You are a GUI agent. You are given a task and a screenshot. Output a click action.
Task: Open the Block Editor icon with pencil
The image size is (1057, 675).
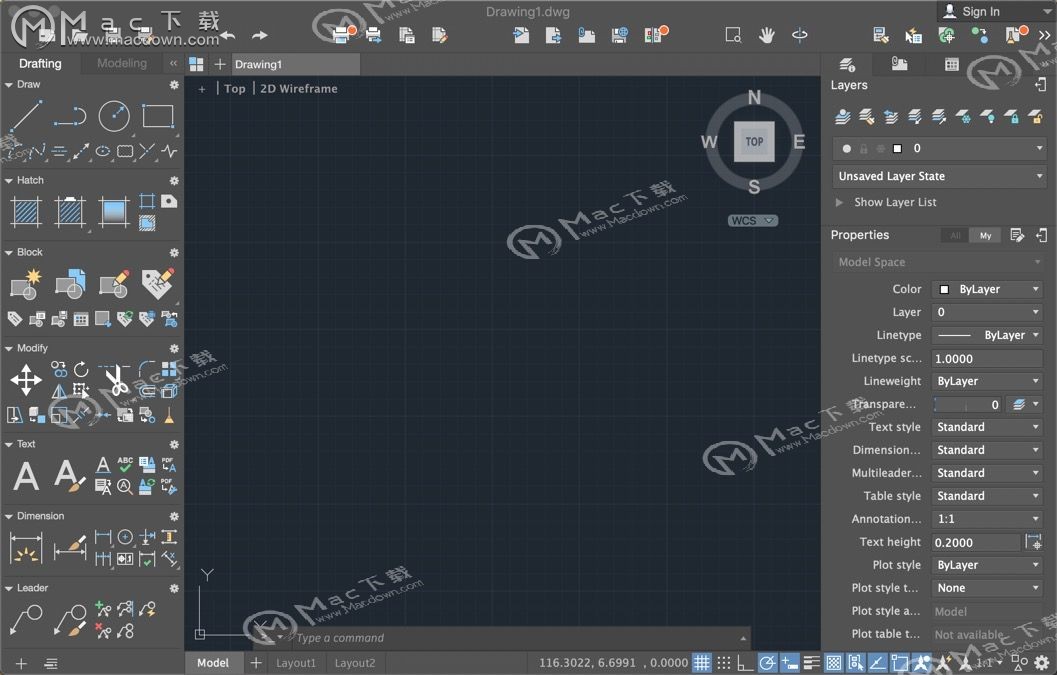coord(114,284)
